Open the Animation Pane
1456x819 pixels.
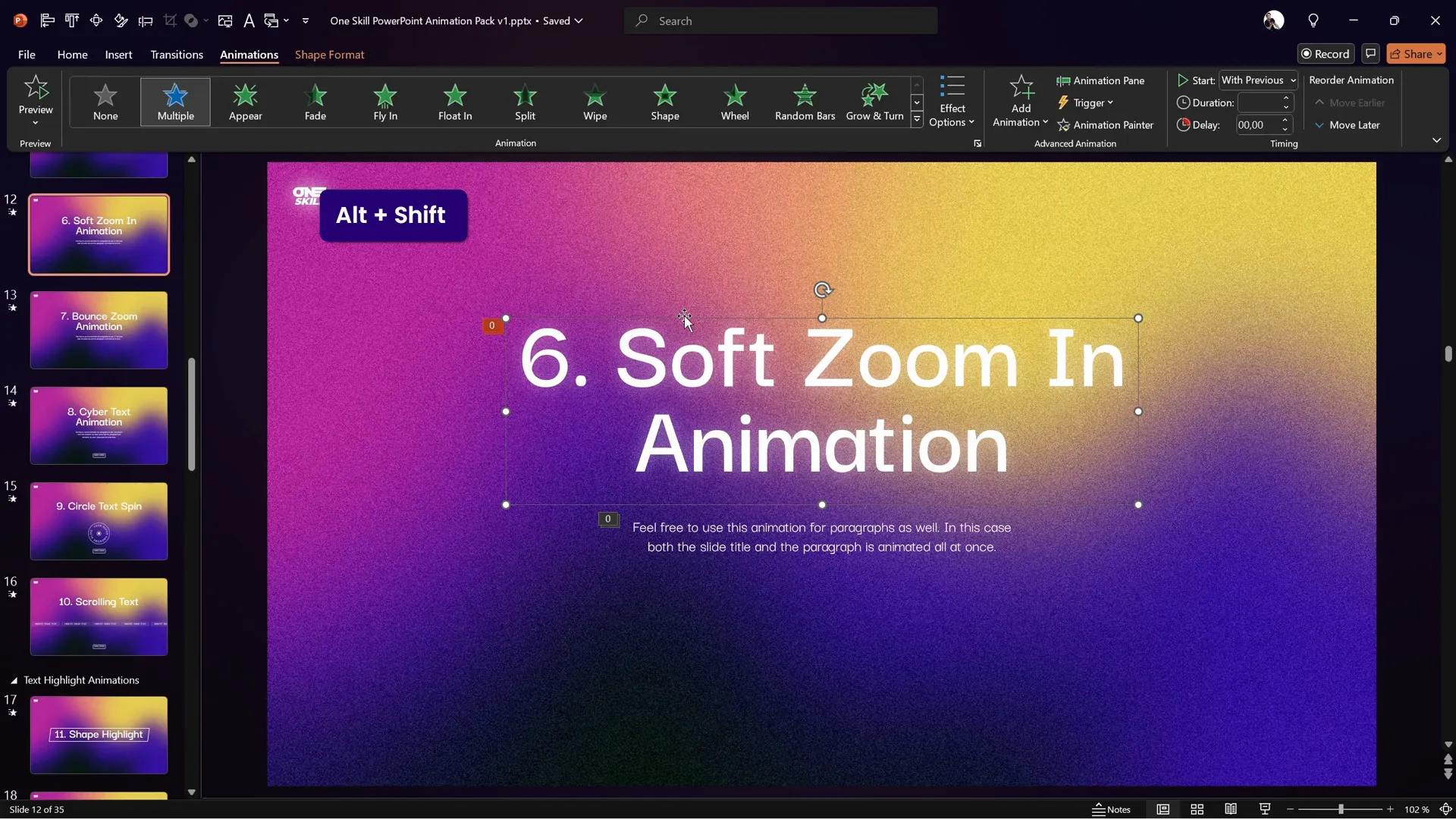tap(1100, 80)
